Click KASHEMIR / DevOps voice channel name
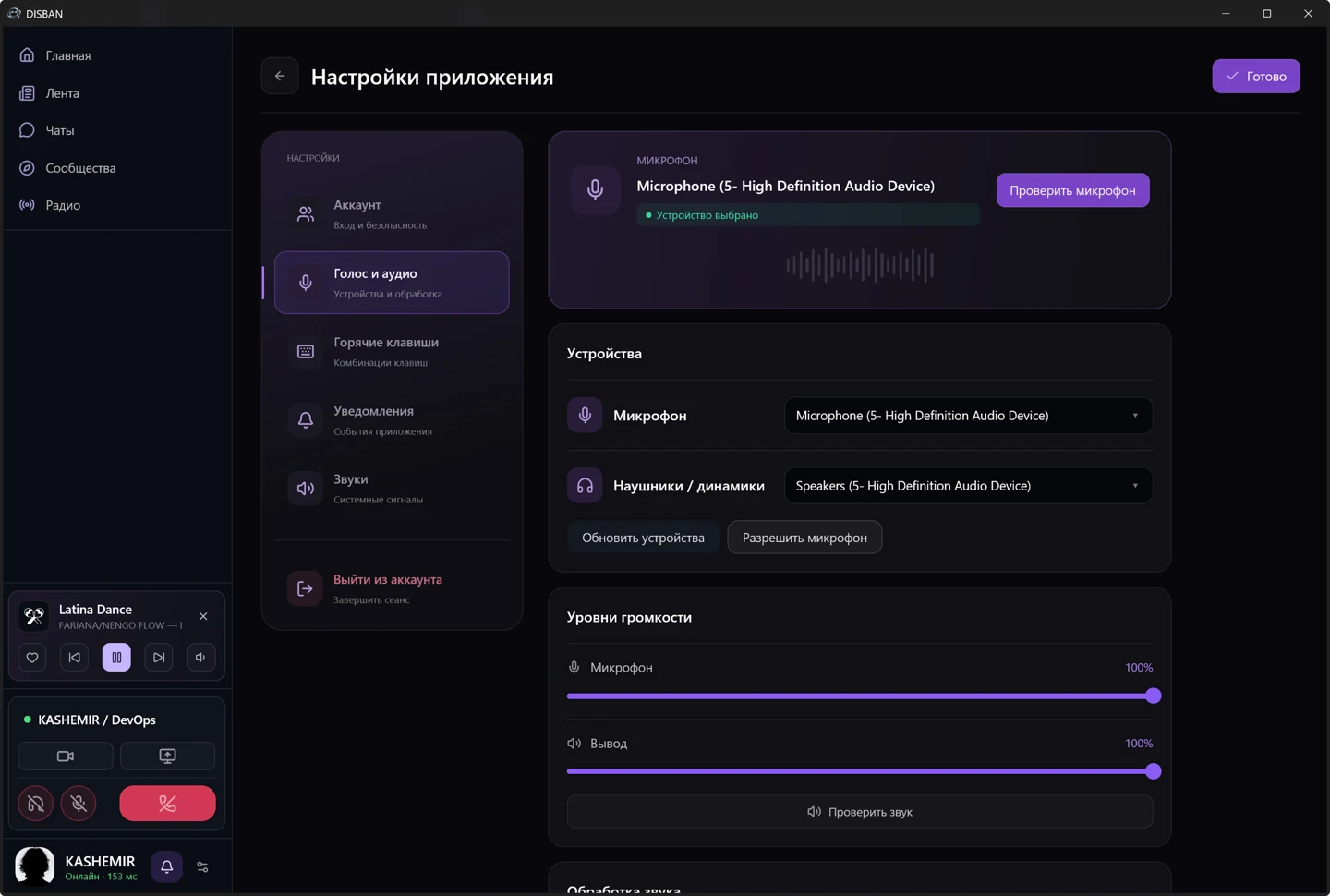The width and height of the screenshot is (1330, 896). (97, 720)
